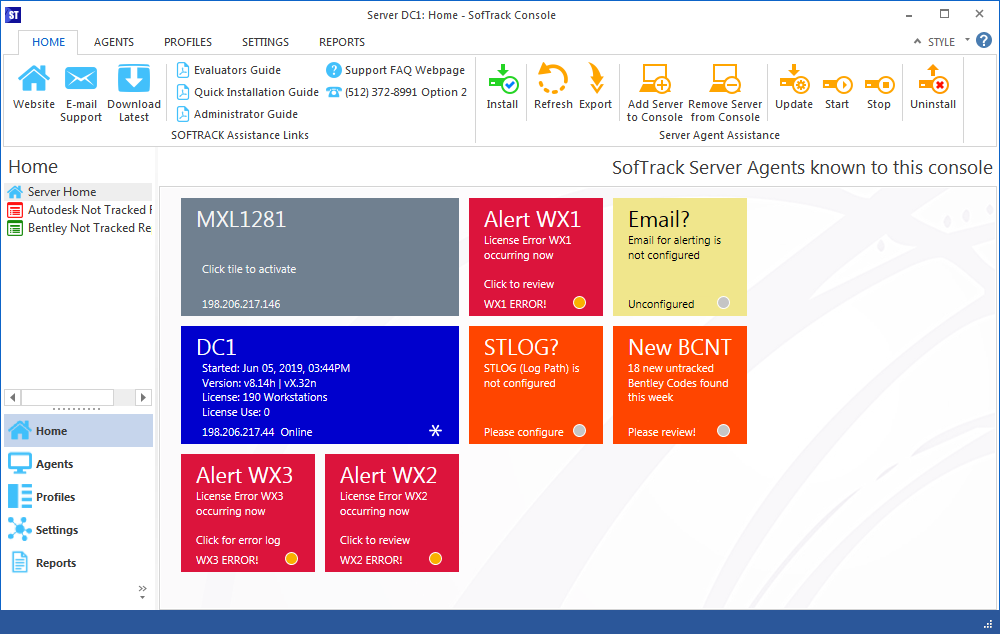Switch to the HOME ribbon tab
This screenshot has height=634, width=1000.
point(48,42)
